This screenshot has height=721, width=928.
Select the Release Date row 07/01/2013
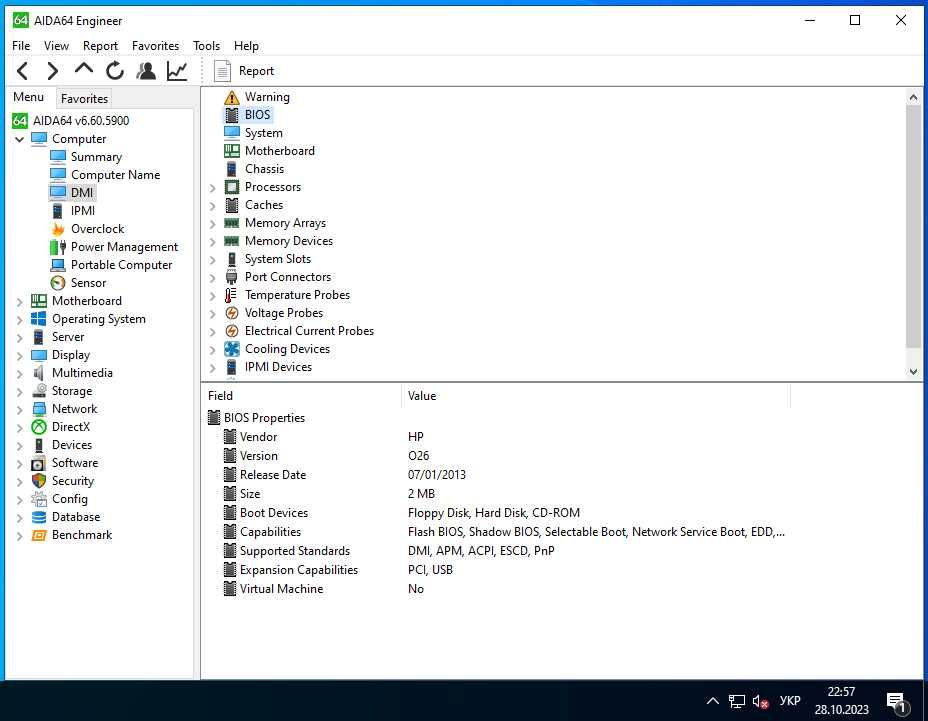pos(501,475)
